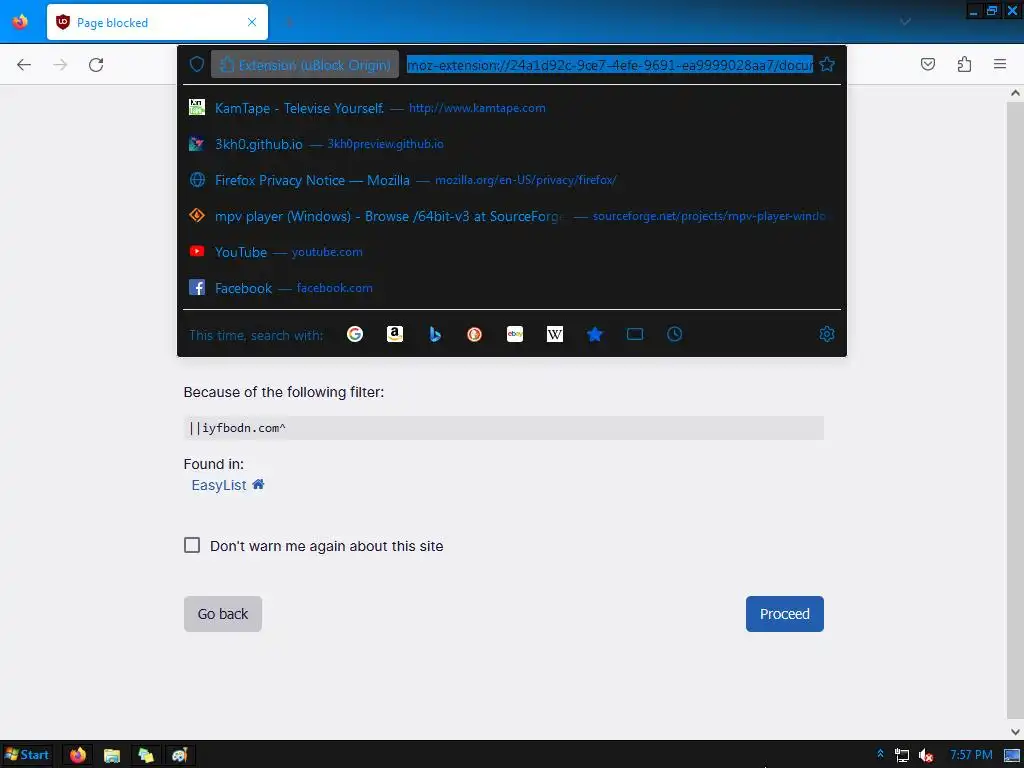The height and width of the screenshot is (768, 1024).
Task: Click the muted volume tray icon
Action: coord(925,756)
